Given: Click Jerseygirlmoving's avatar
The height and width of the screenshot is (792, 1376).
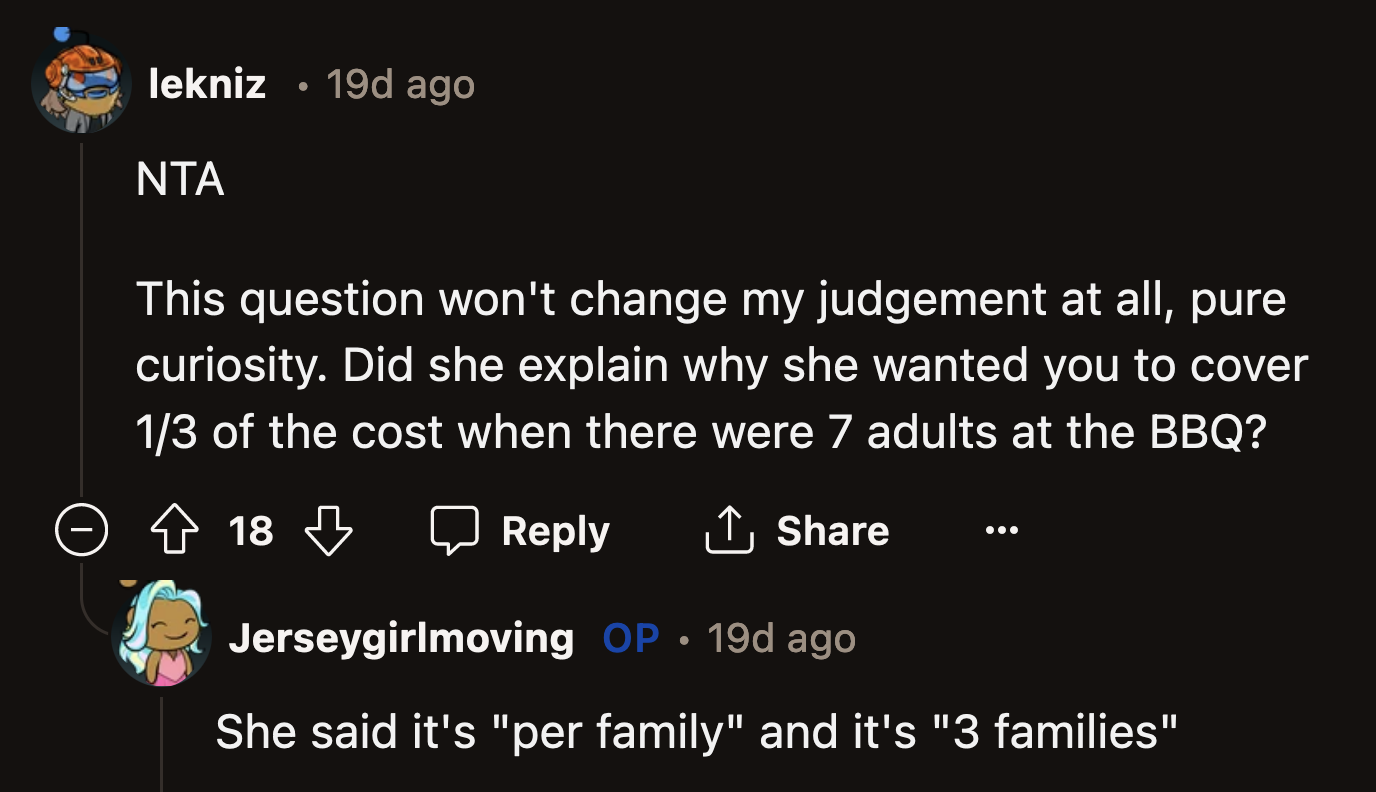Looking at the screenshot, I should (x=161, y=635).
